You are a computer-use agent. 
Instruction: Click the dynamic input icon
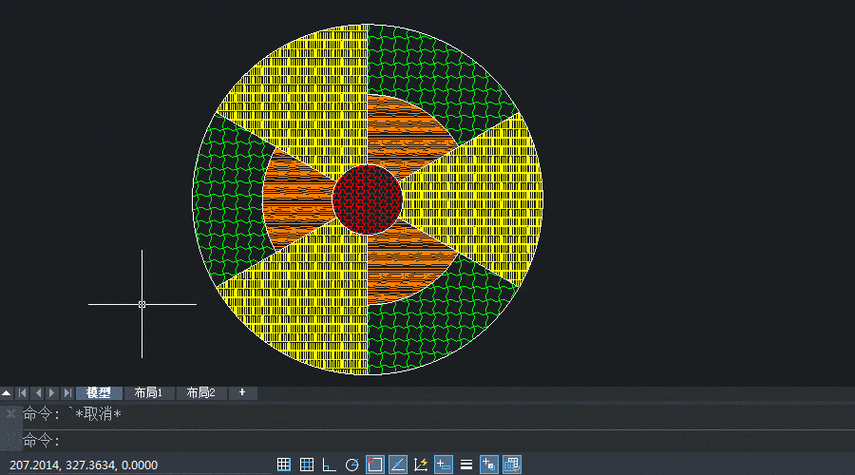pyautogui.click(x=443, y=464)
